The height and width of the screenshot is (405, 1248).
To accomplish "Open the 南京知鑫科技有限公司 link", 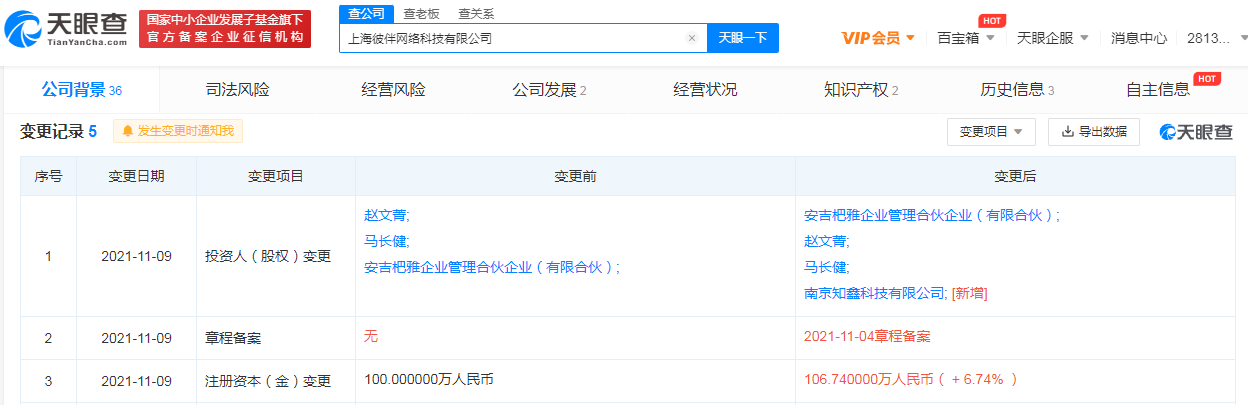I will pyautogui.click(x=873, y=293).
